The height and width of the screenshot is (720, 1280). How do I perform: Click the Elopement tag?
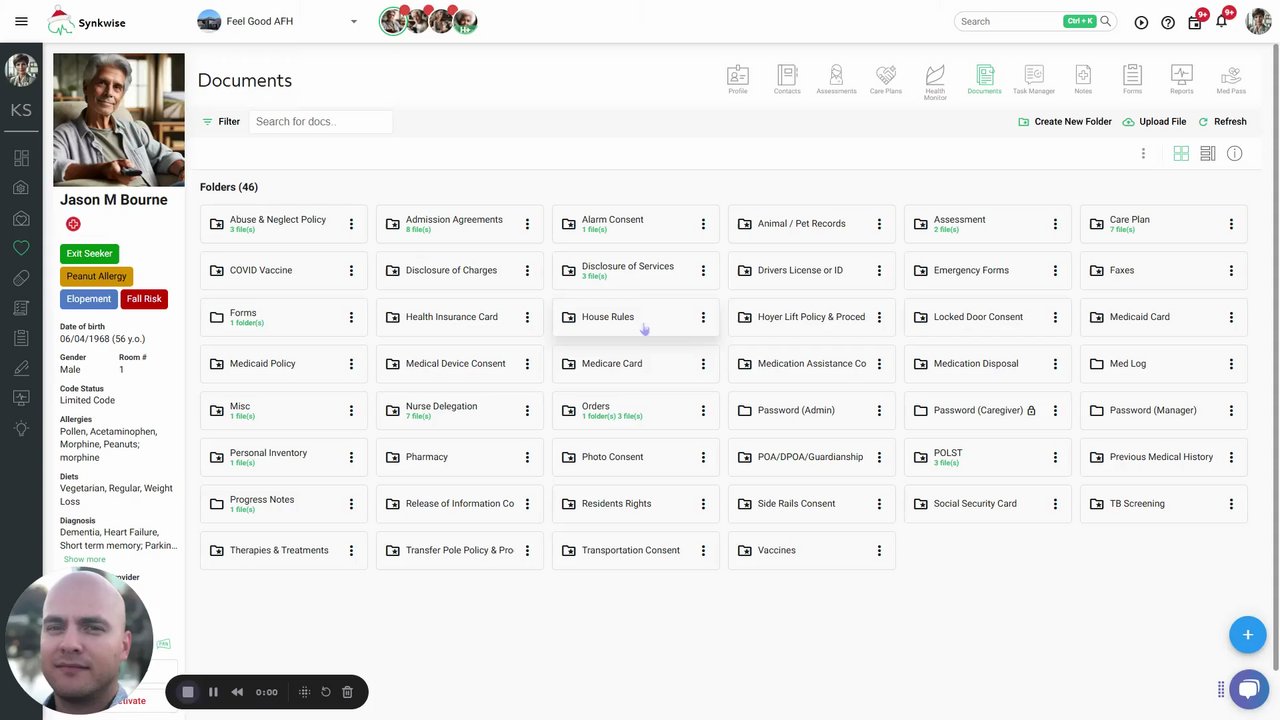tap(89, 299)
